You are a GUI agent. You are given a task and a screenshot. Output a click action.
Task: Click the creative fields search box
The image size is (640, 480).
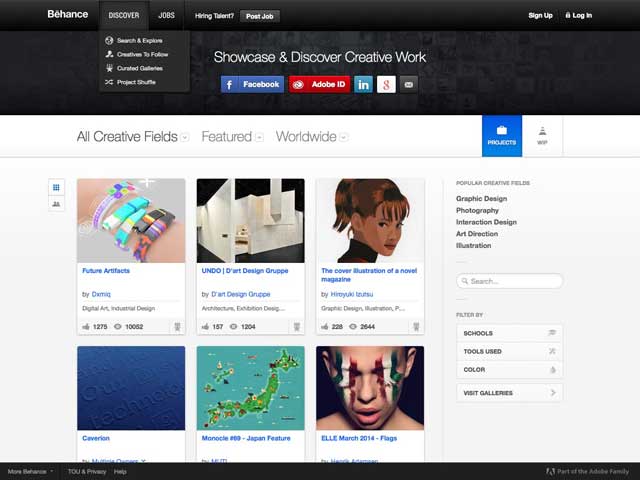[x=511, y=282]
